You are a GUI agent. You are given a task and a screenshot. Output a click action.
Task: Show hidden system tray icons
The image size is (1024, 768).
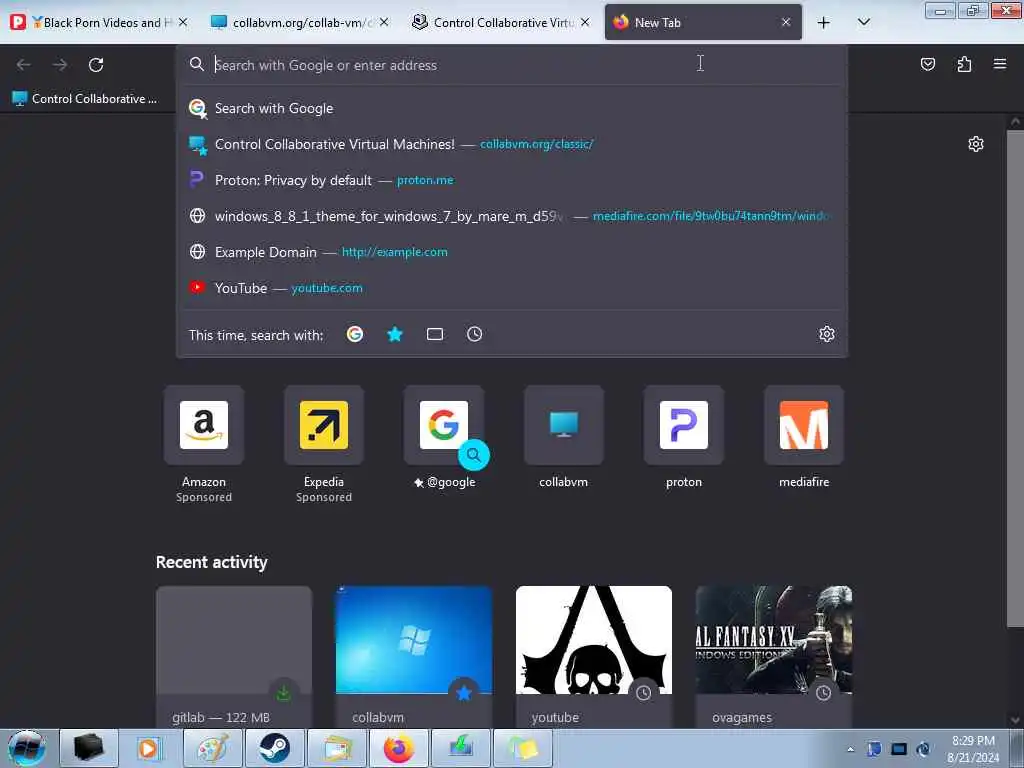click(x=850, y=749)
